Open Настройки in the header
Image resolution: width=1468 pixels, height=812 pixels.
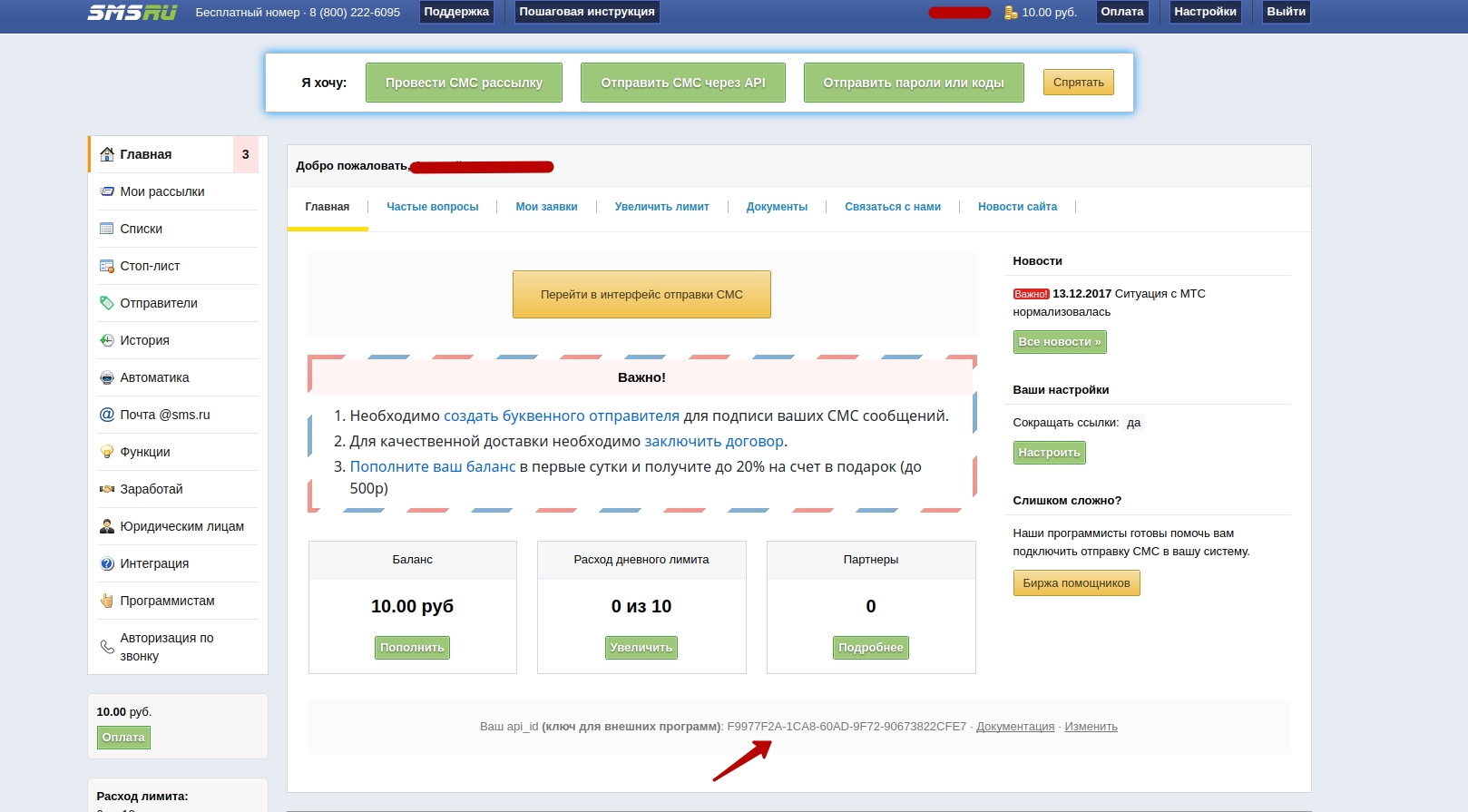1205,12
